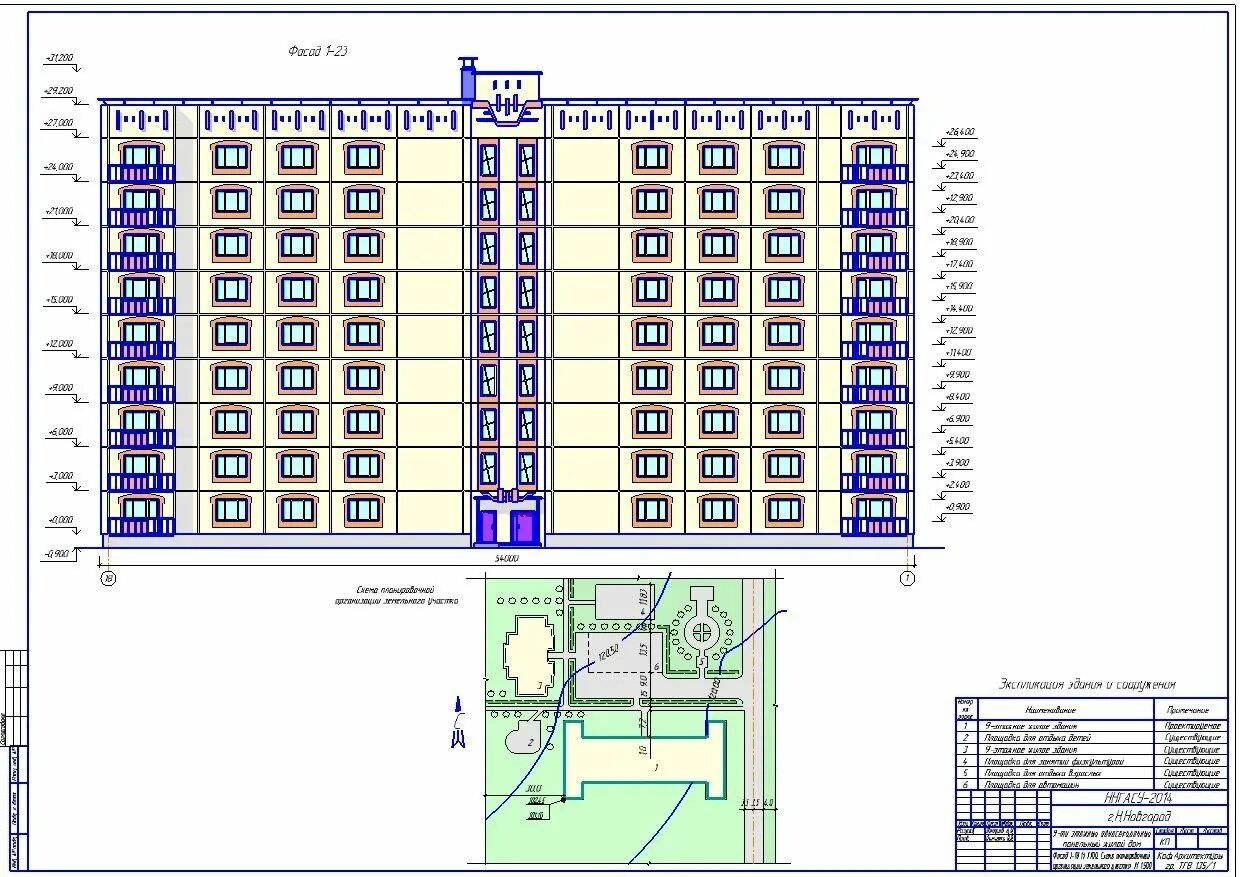The height and width of the screenshot is (877, 1240).
Task: Select the +27,000 elevation mark
Action: pyautogui.click(x=59, y=123)
